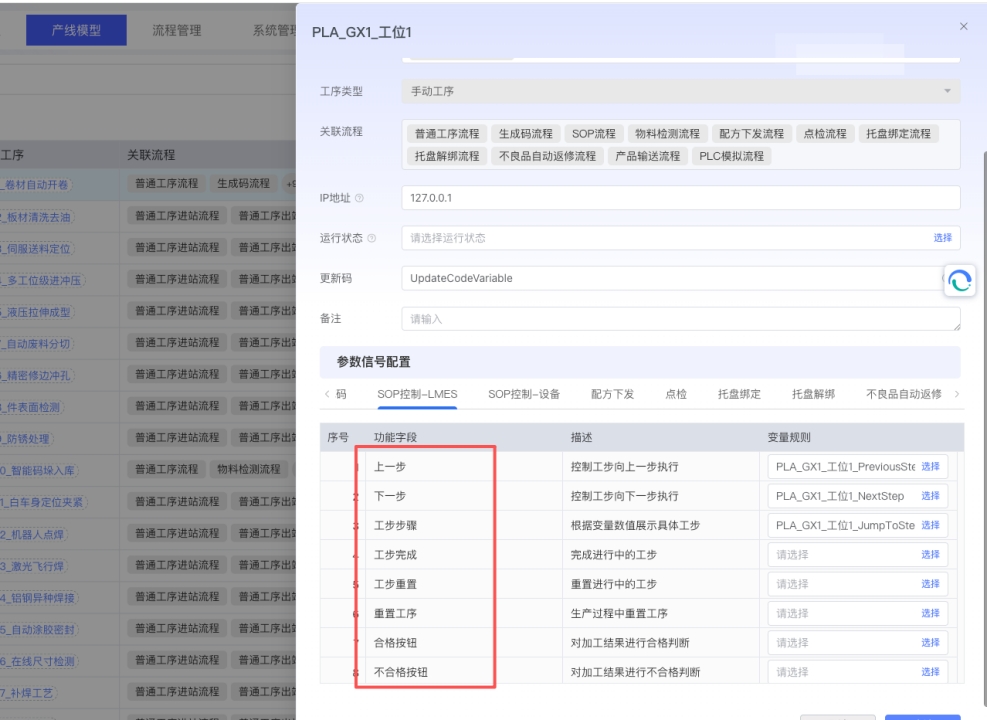Image resolution: width=987 pixels, height=720 pixels.
Task: Open variable selector for 工步完成 row
Action: (x=929, y=554)
